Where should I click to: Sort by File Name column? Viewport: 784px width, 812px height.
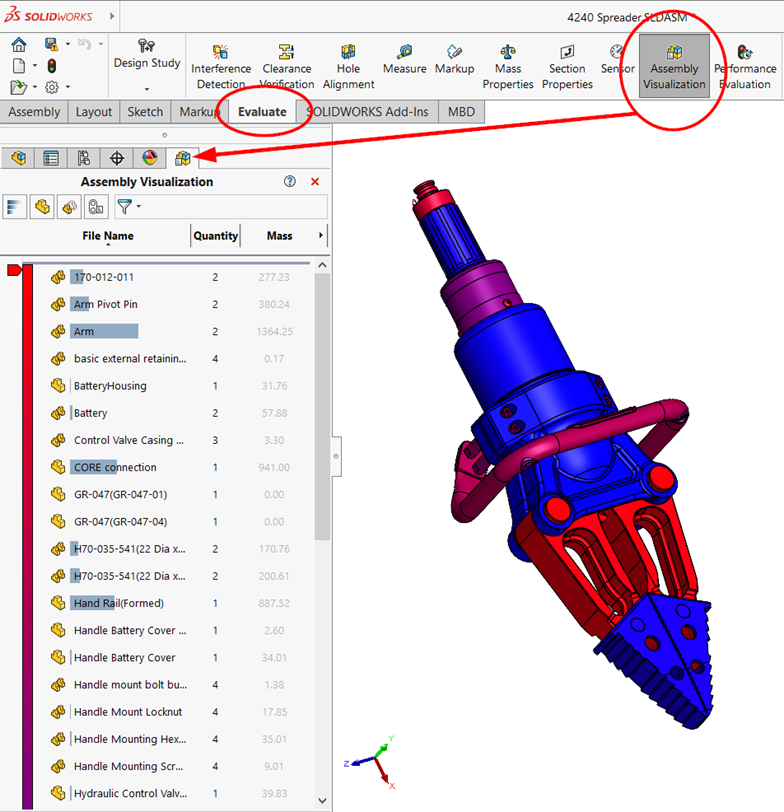108,236
